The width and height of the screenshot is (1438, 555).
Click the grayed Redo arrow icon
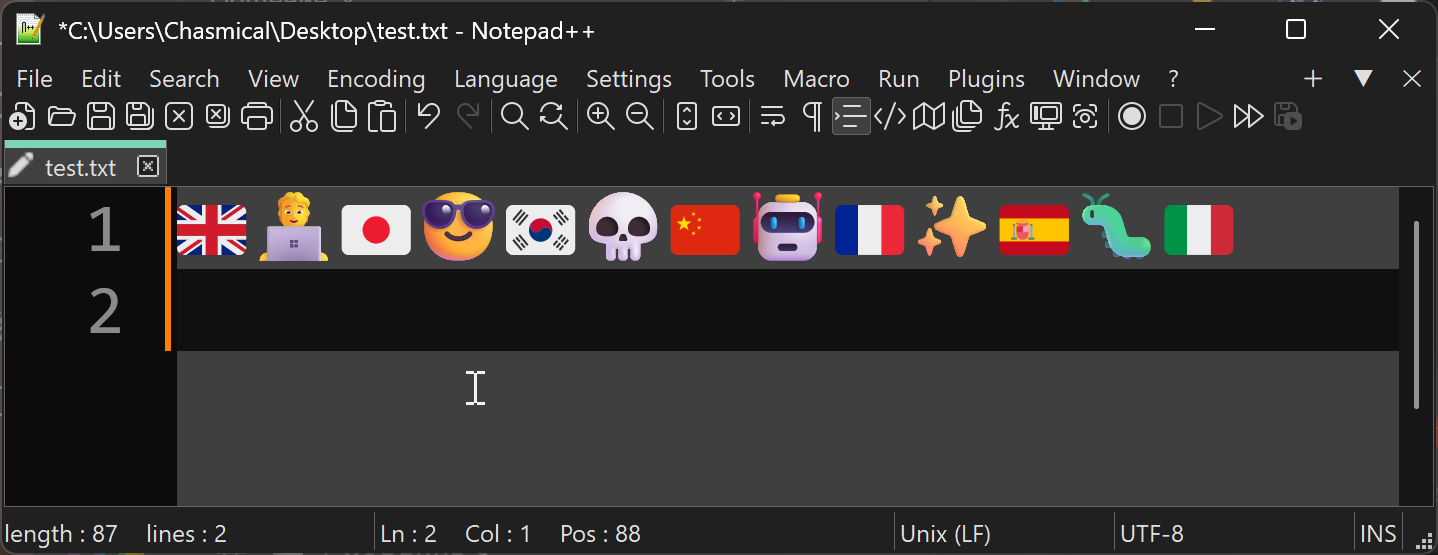(x=468, y=117)
